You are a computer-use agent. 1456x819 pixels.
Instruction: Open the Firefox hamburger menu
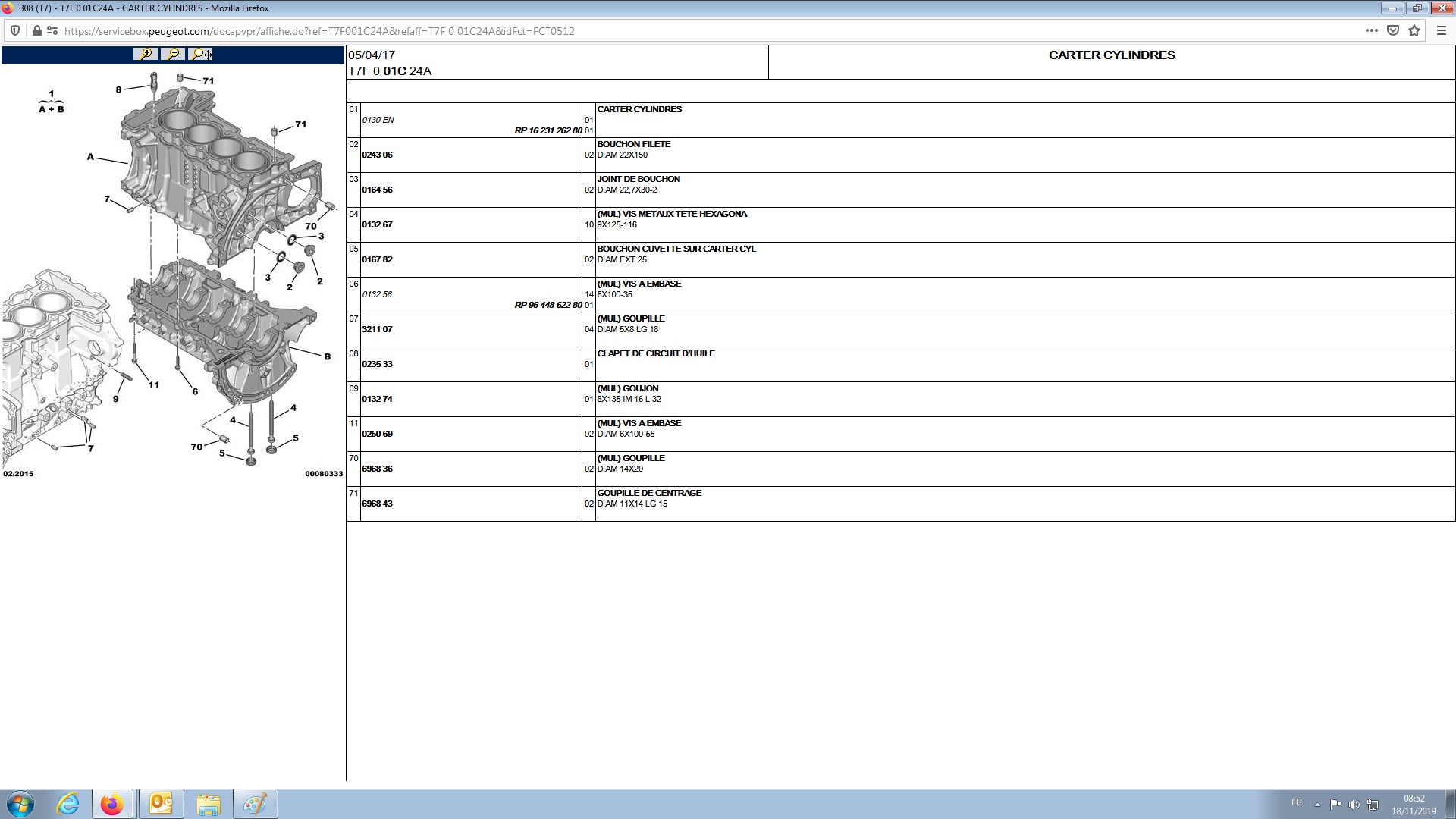tap(1442, 31)
